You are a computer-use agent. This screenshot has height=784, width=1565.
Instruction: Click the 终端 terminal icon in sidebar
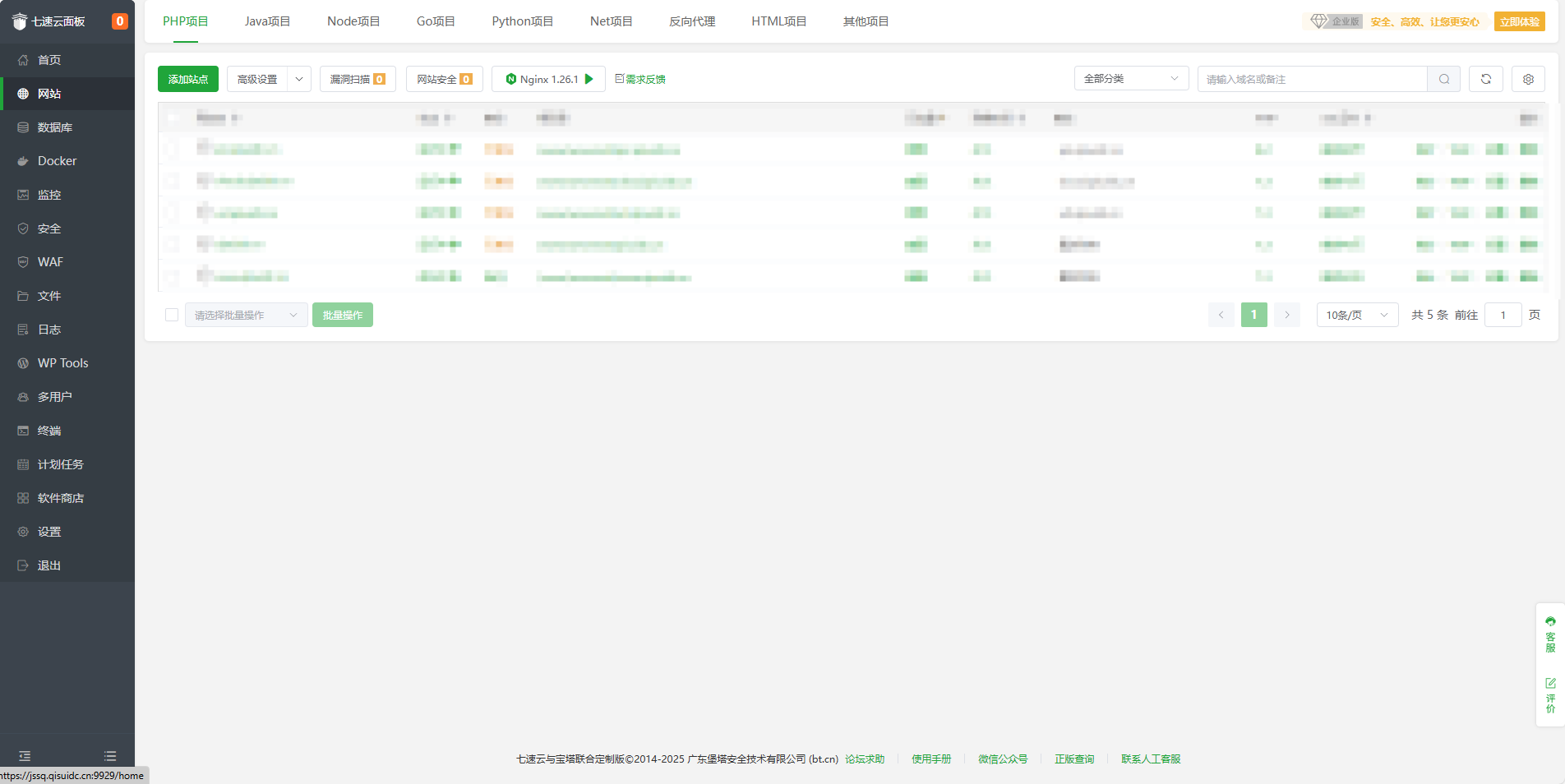coord(23,431)
